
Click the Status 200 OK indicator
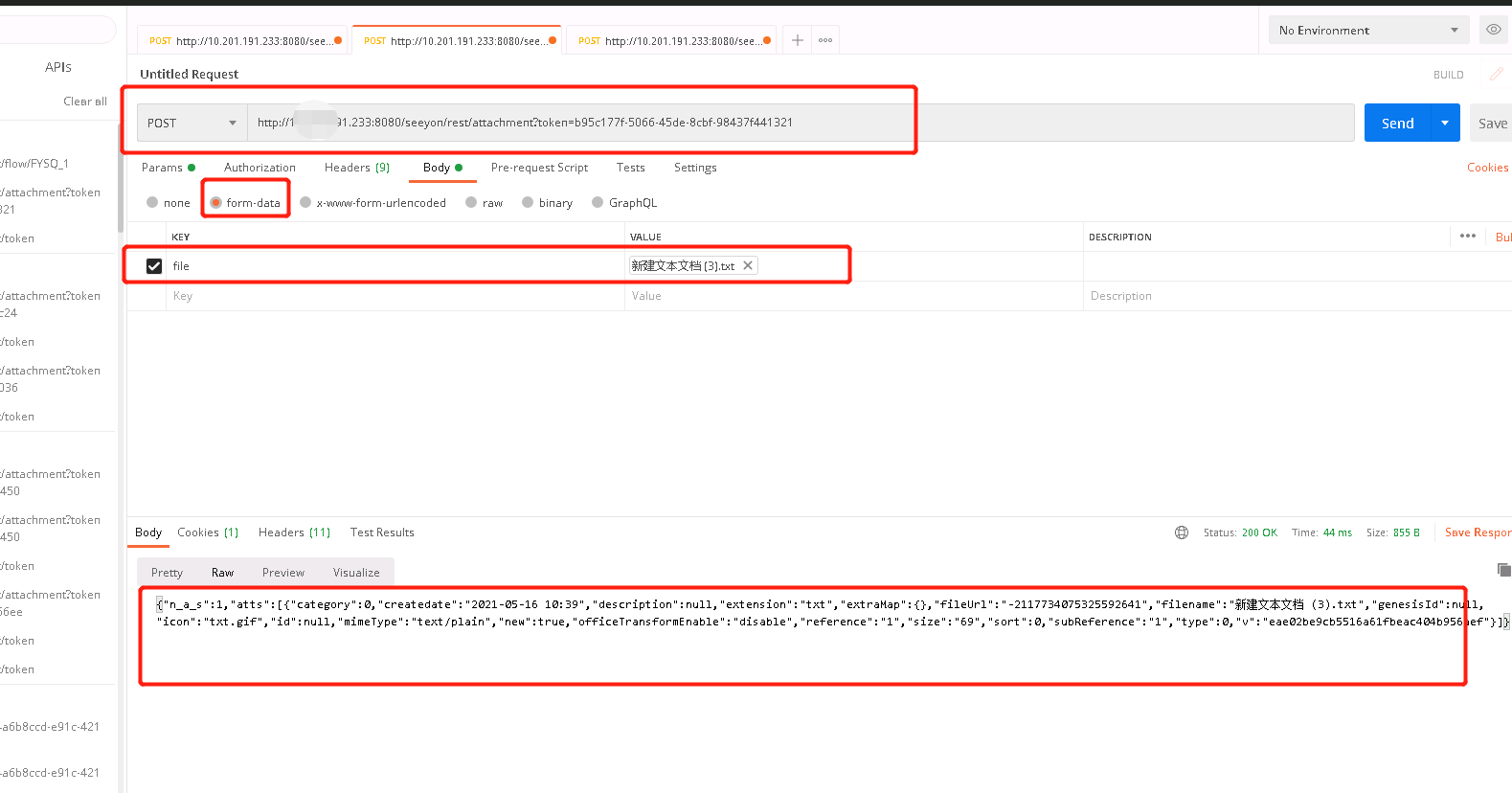pos(1240,532)
